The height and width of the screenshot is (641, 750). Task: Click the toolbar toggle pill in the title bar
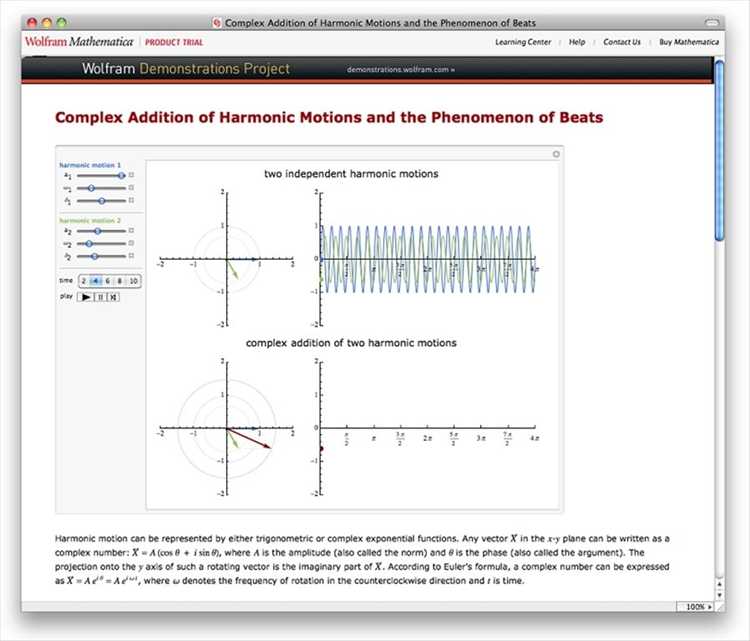712,22
